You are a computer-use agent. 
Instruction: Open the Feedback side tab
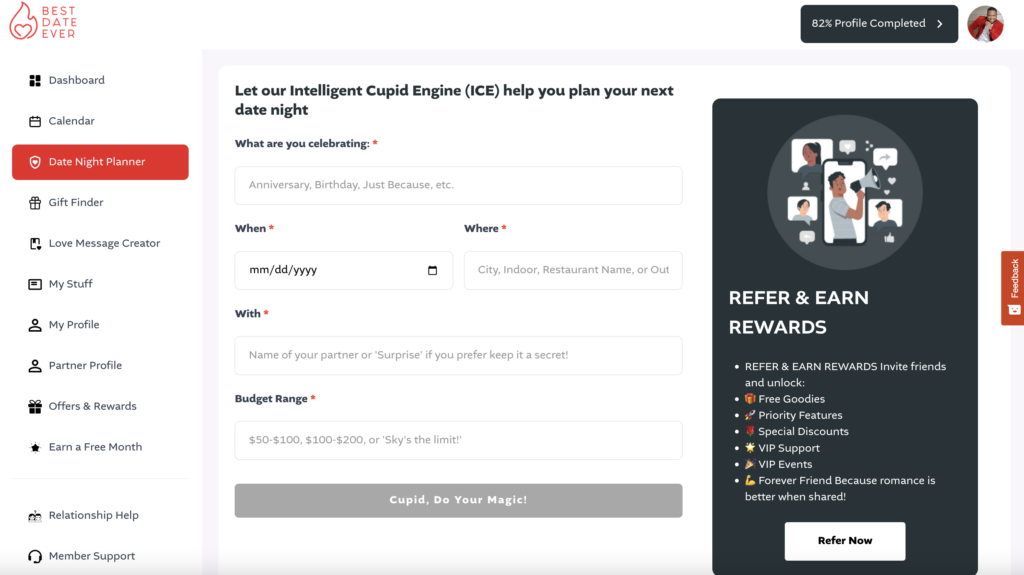click(1014, 288)
